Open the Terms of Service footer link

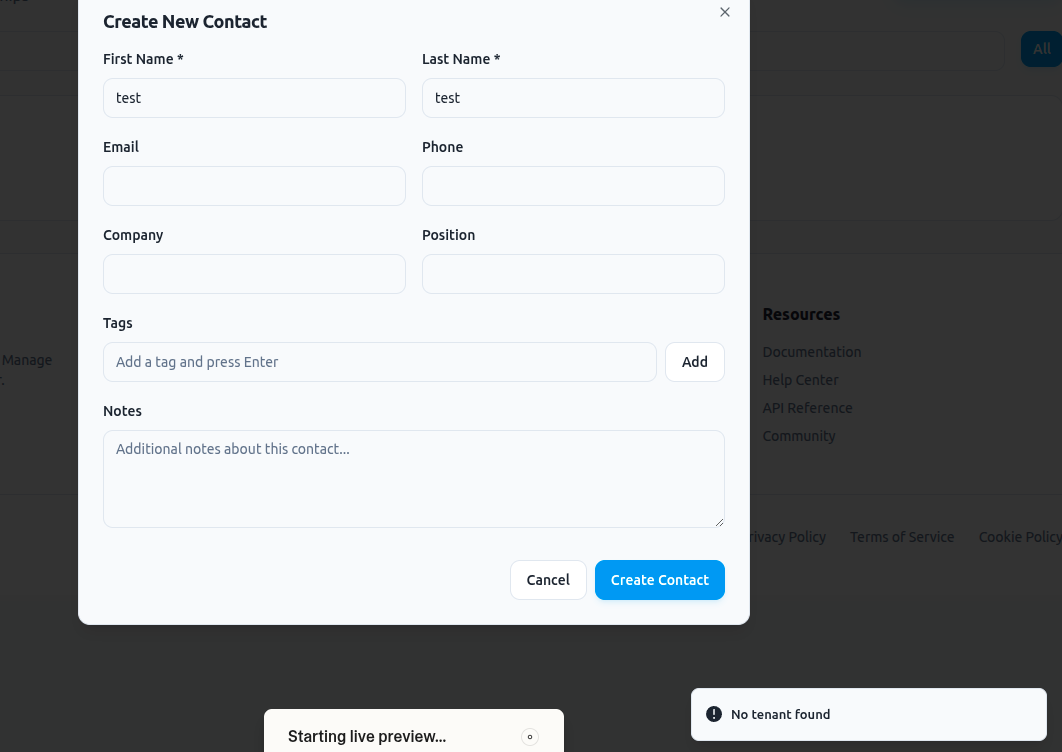pyautogui.click(x=902, y=537)
